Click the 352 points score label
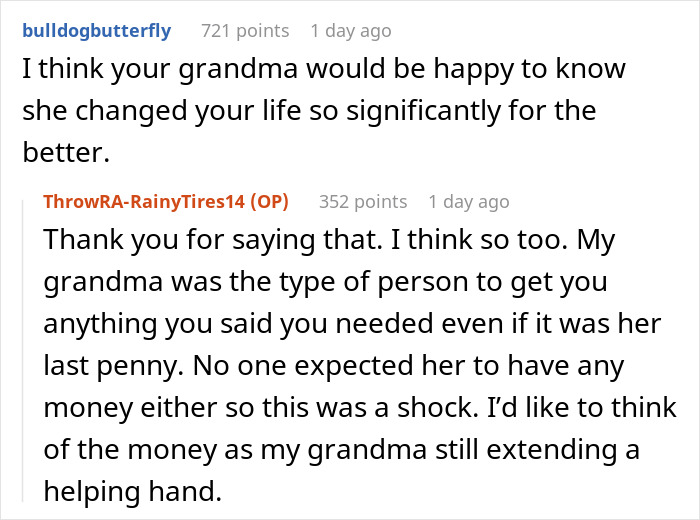This screenshot has height=520, width=700. [x=363, y=202]
